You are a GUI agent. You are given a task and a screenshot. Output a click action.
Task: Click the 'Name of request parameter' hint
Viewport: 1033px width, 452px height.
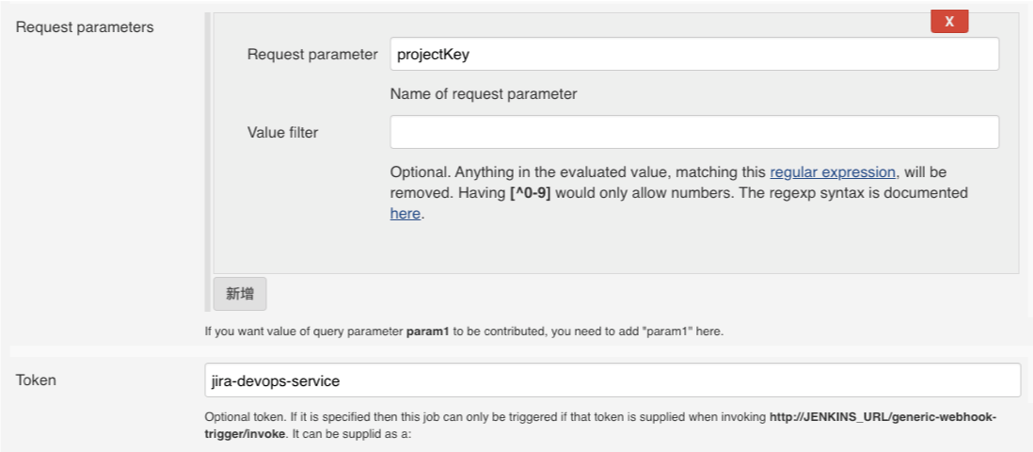(483, 94)
